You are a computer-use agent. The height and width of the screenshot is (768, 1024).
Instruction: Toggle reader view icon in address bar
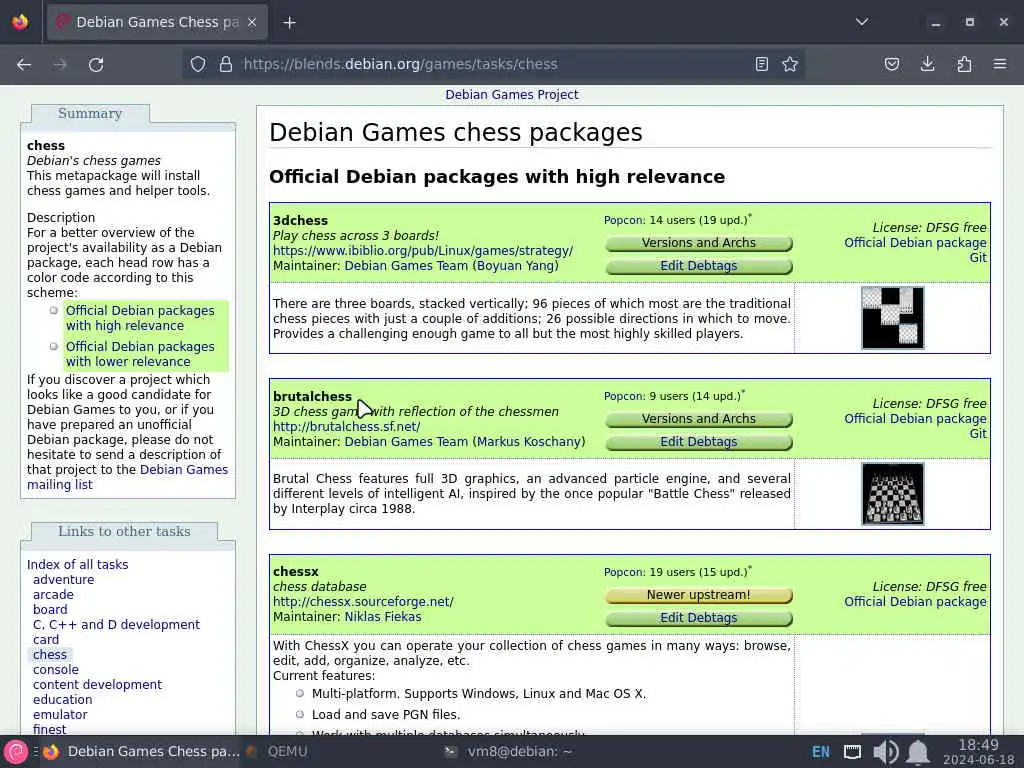pyautogui.click(x=761, y=64)
